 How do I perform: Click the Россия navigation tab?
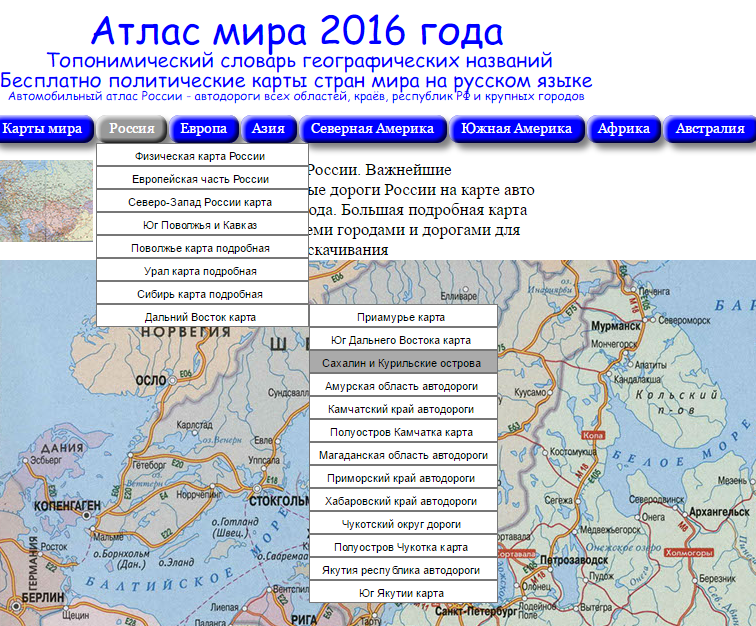coord(132,129)
